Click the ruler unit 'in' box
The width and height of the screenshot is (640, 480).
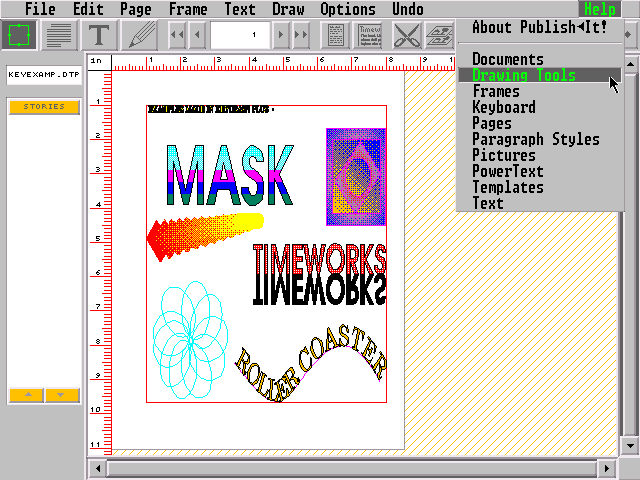coord(99,61)
